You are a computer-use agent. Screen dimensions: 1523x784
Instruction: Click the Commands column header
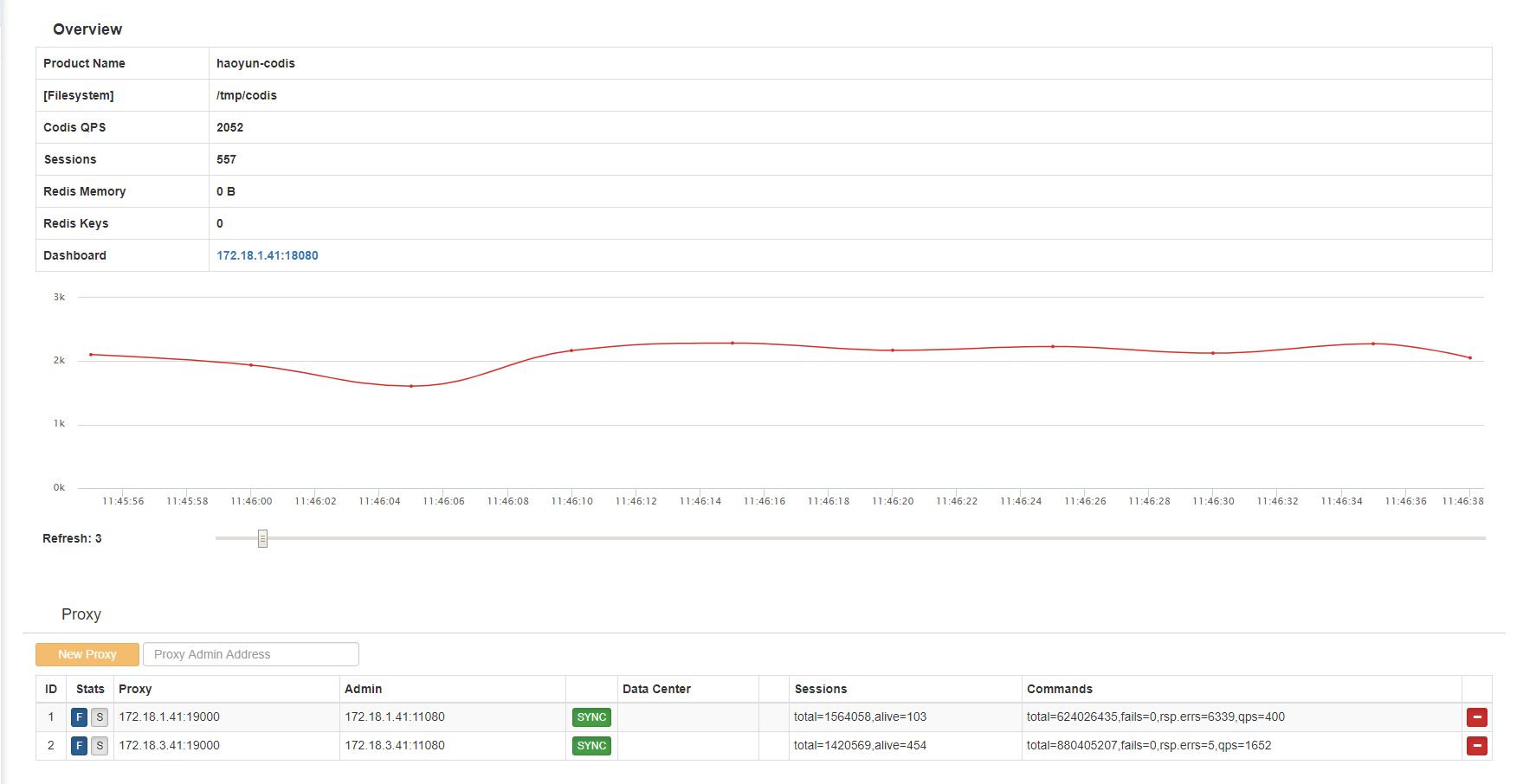1060,689
